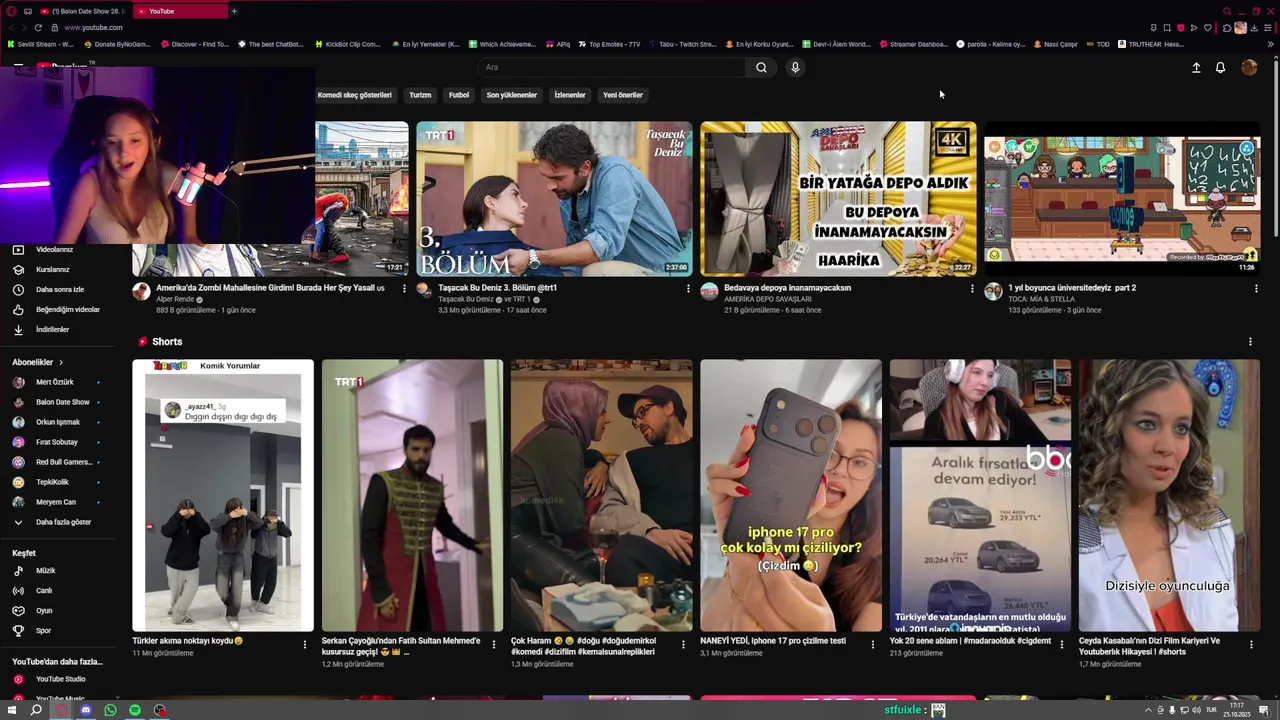Select the Turizm filter chip
Screen dimensions: 1280x720
pyautogui.click(x=420, y=95)
